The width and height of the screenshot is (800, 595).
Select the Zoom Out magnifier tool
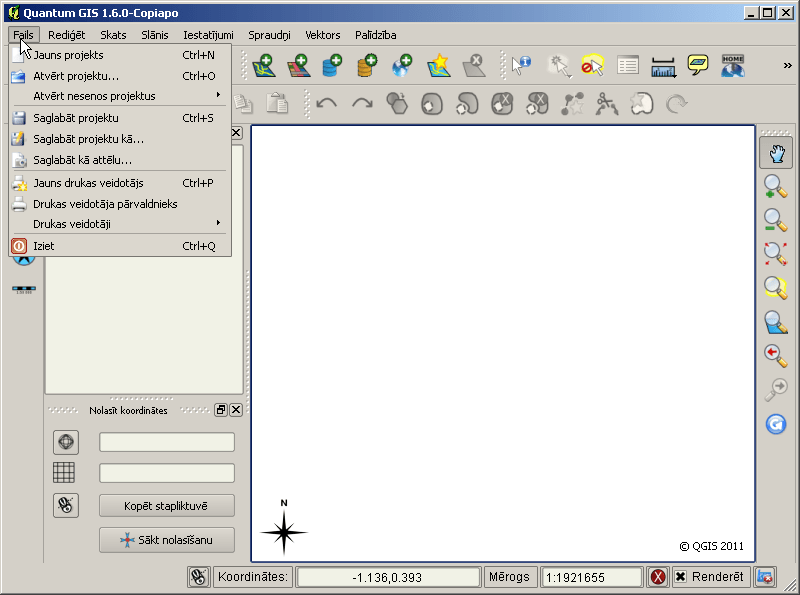tap(776, 220)
